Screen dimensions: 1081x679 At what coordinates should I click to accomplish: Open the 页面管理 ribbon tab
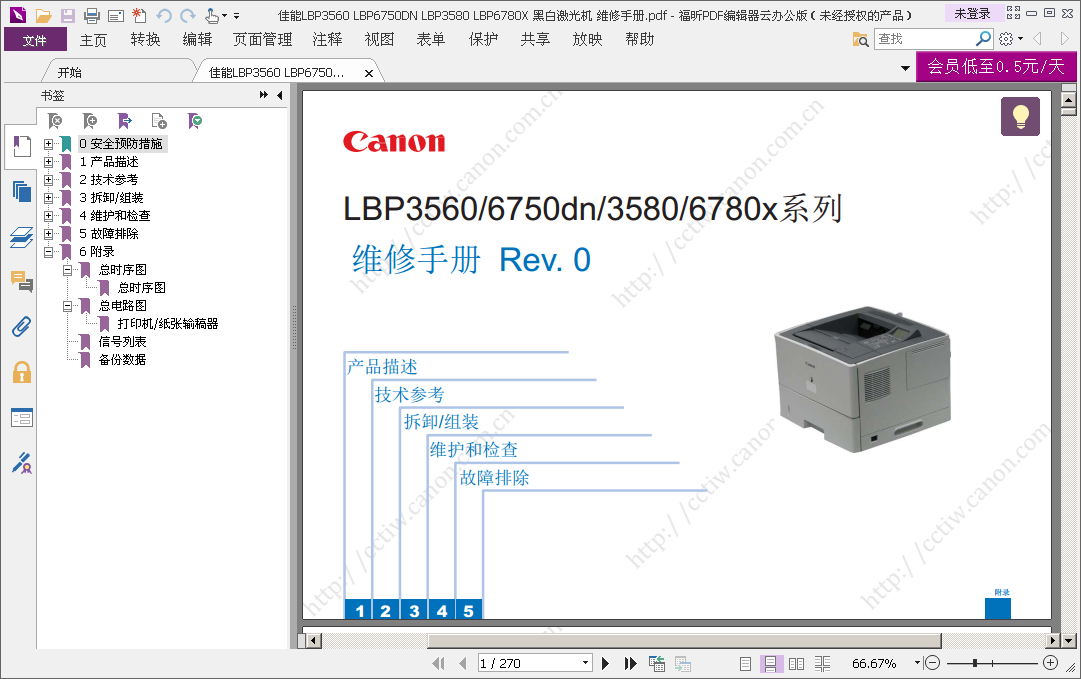pyautogui.click(x=263, y=40)
